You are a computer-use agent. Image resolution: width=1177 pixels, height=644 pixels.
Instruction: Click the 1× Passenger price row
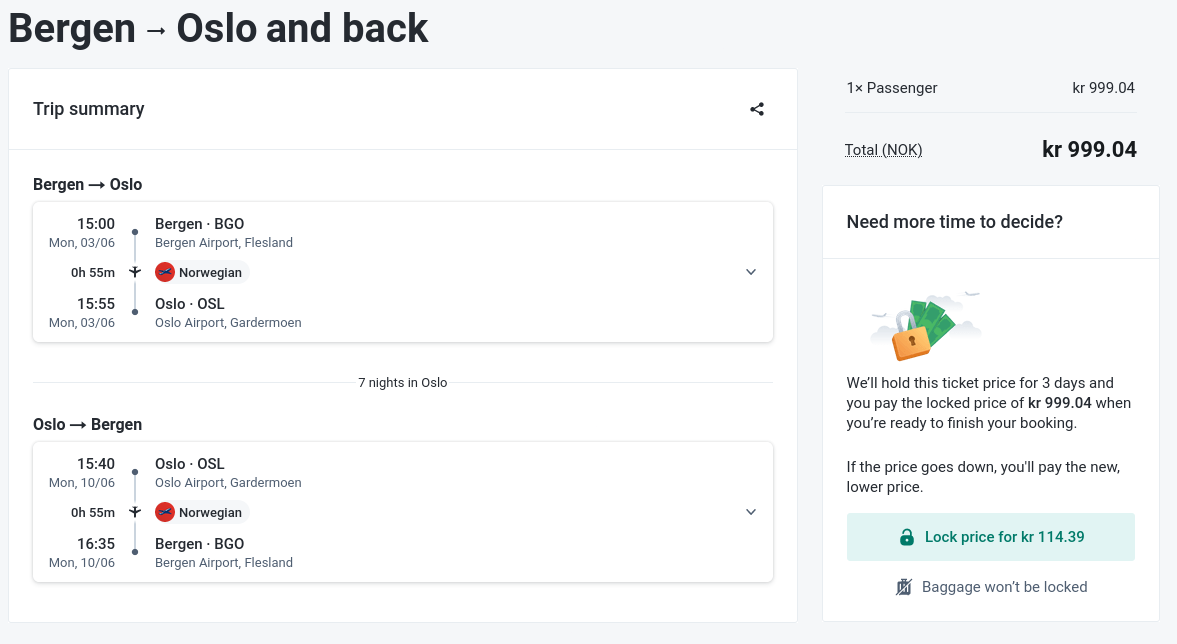click(990, 88)
